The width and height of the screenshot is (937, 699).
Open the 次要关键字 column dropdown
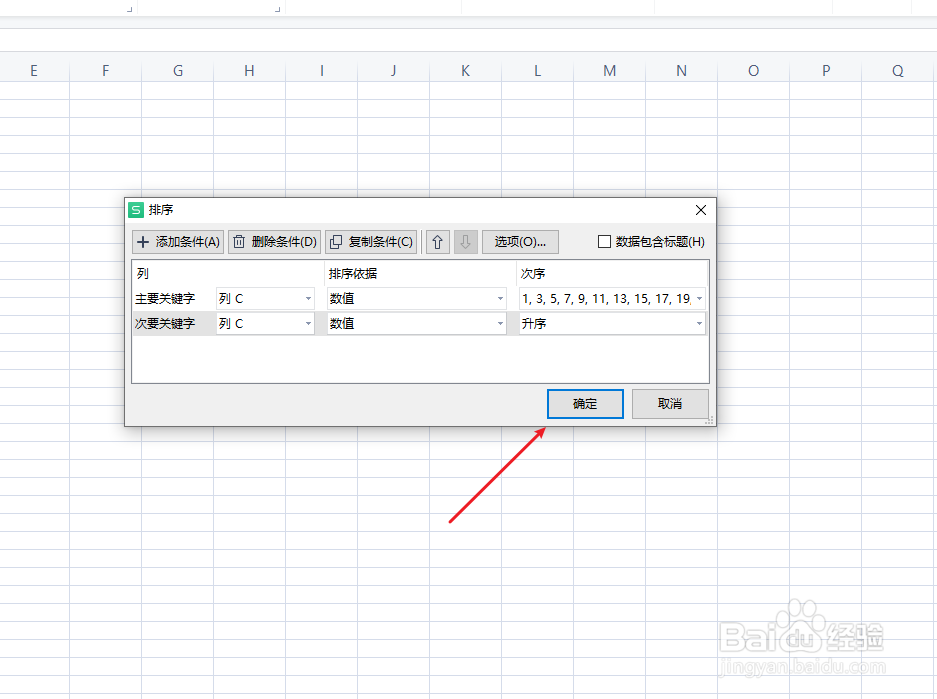[309, 323]
